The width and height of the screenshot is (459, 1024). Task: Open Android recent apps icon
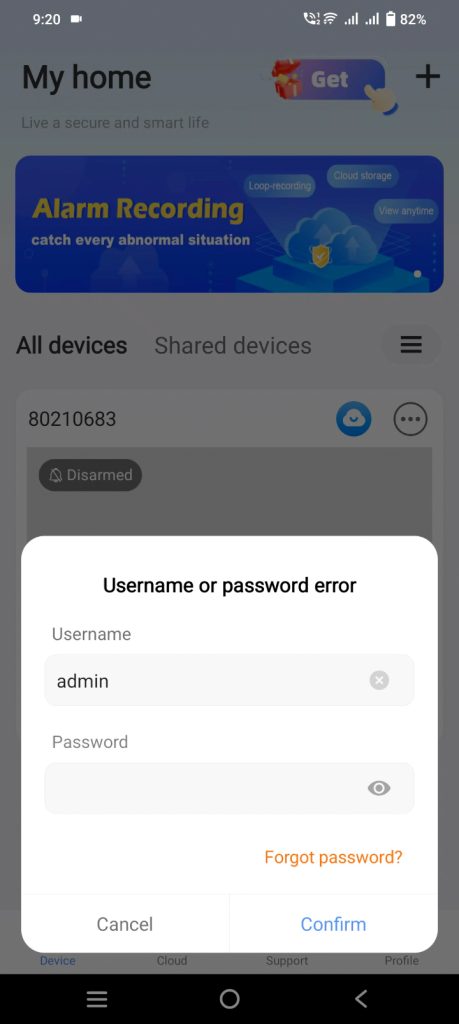[97, 999]
